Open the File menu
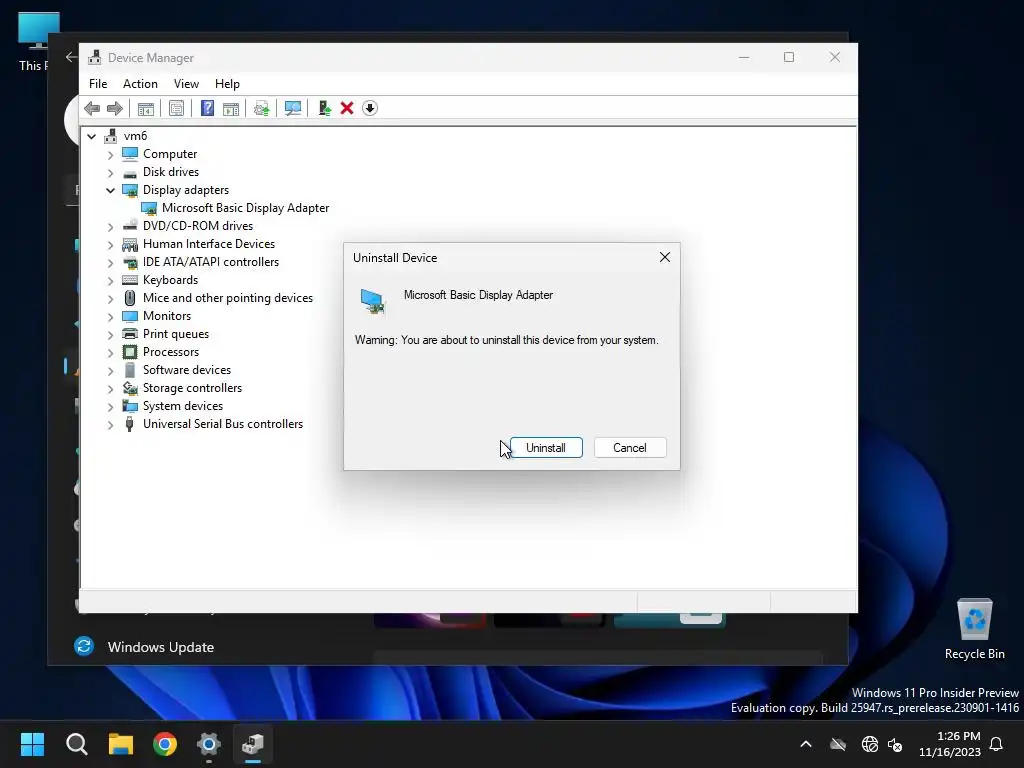1024x768 pixels. [98, 84]
